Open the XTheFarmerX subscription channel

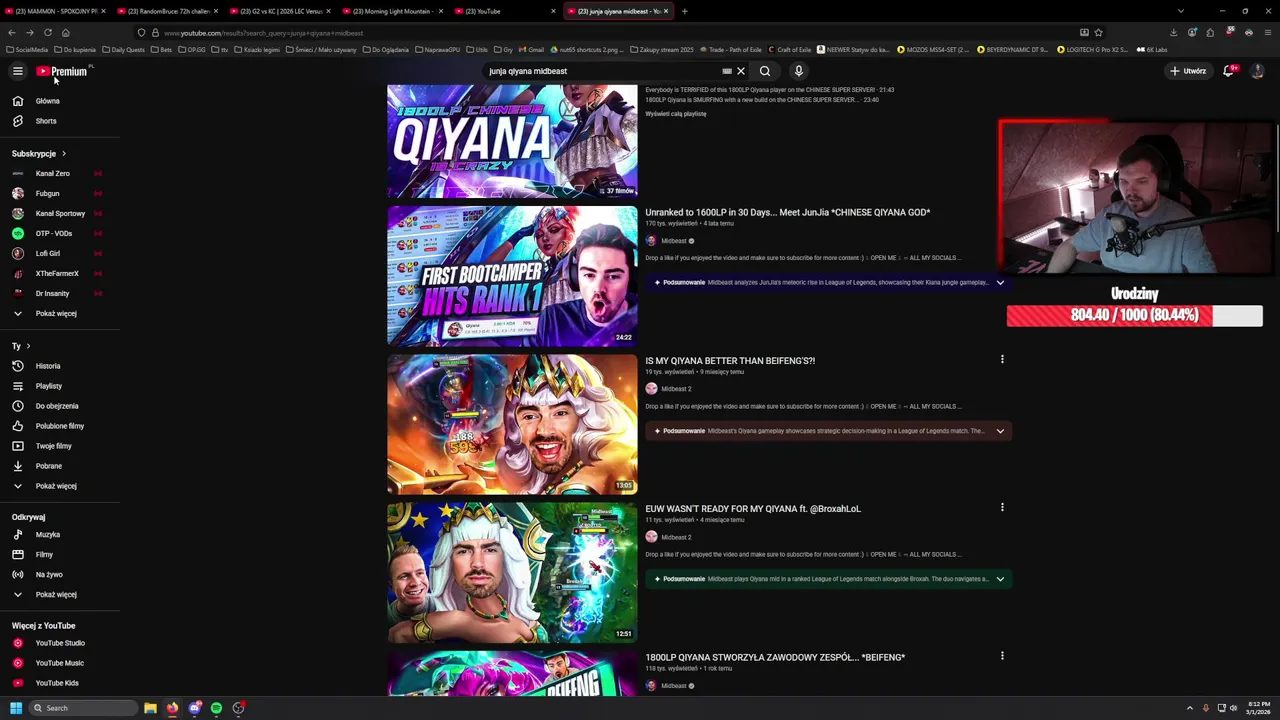click(x=57, y=274)
